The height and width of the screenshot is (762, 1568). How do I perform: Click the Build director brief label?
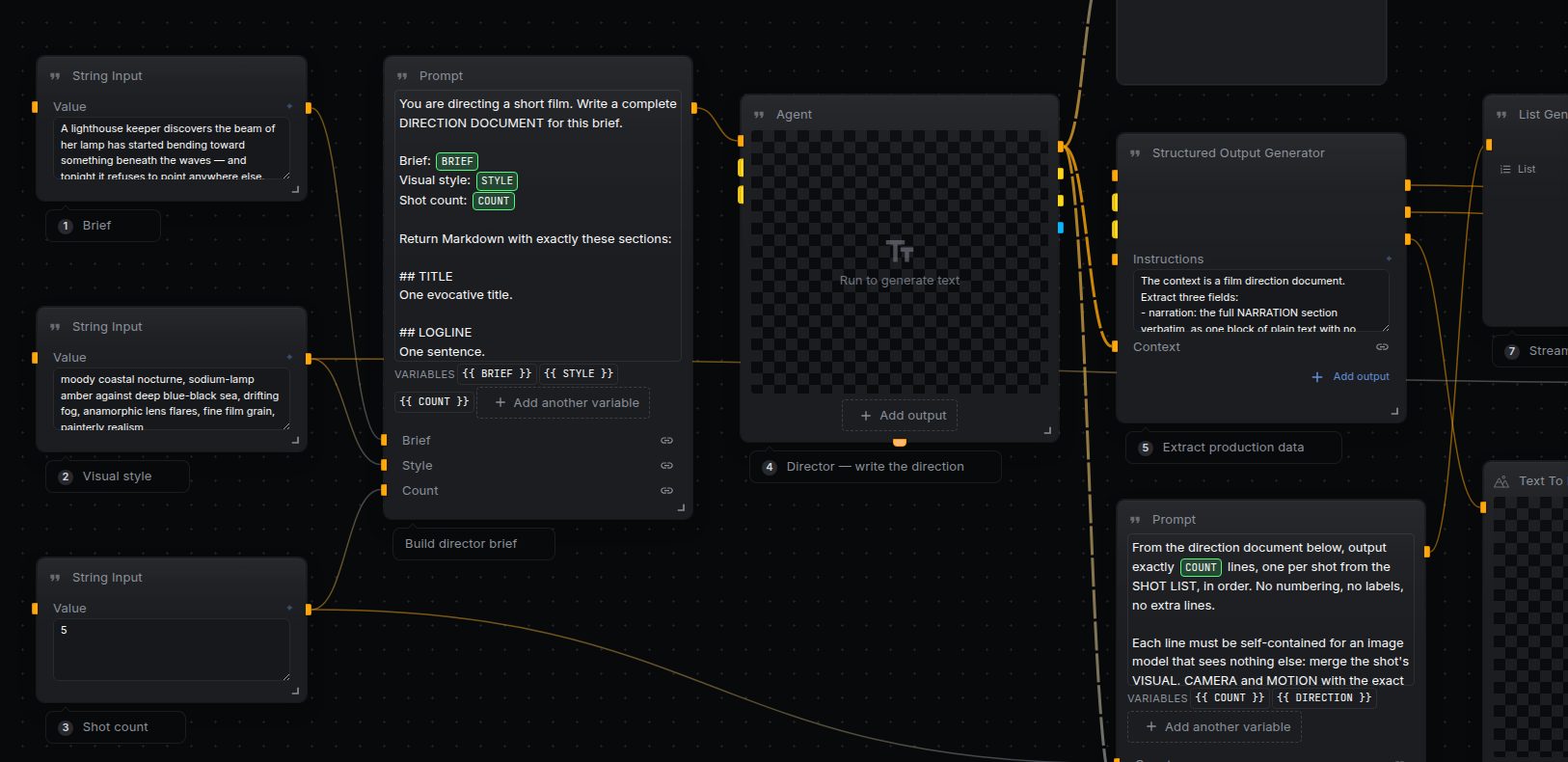pyautogui.click(x=473, y=544)
